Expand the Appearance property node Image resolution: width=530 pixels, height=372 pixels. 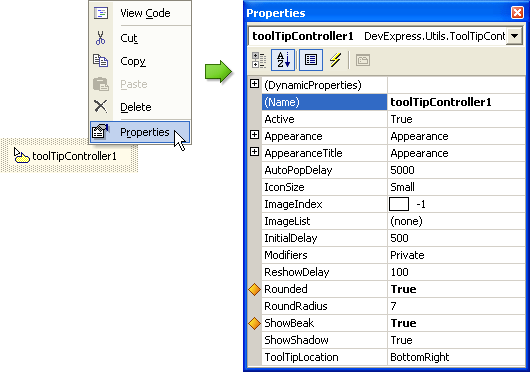click(255, 135)
